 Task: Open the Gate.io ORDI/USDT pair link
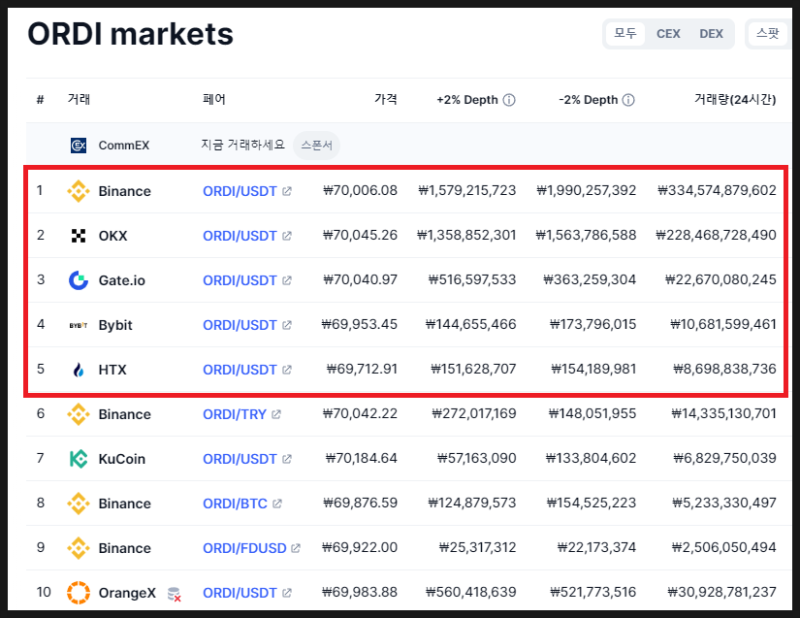pyautogui.click(x=240, y=280)
